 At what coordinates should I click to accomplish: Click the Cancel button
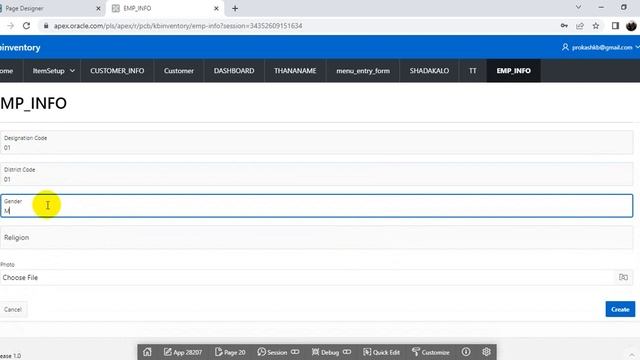(13, 309)
